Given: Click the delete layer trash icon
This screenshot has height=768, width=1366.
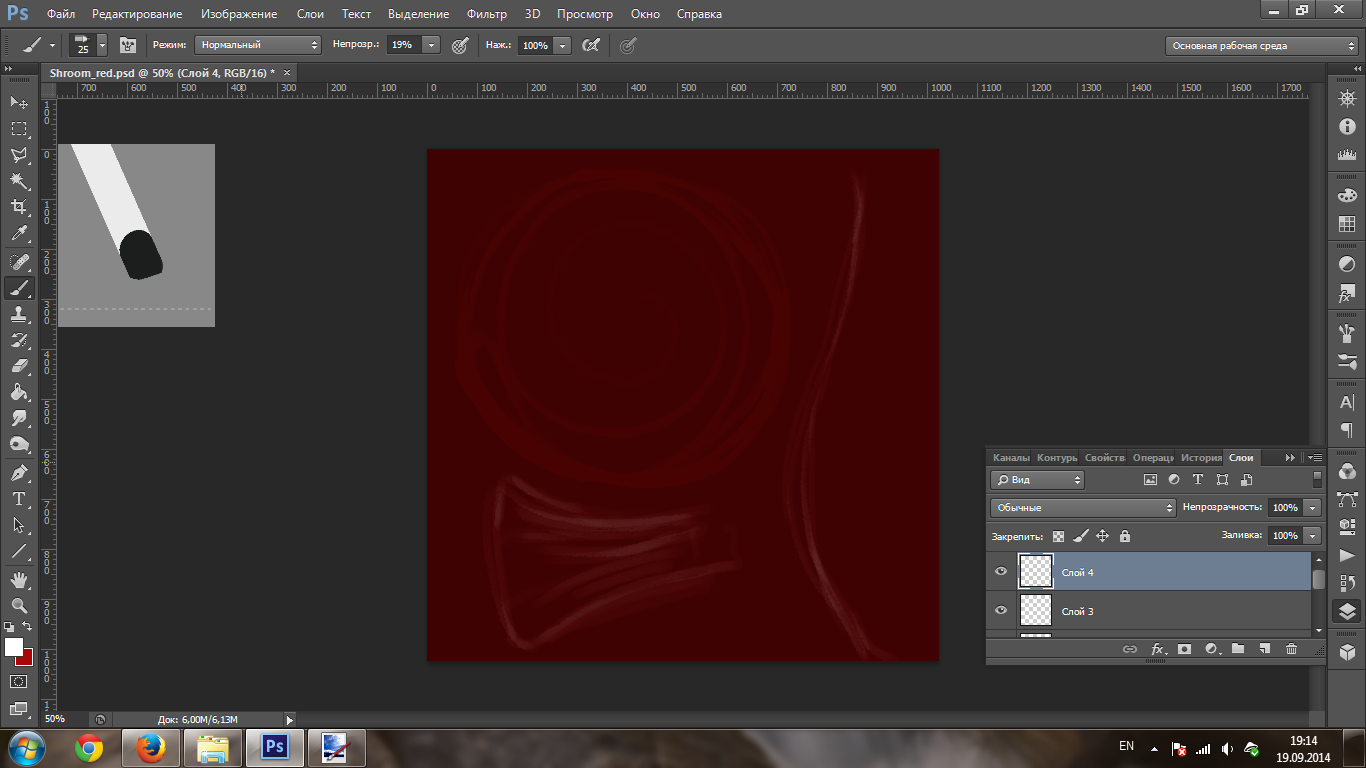Looking at the screenshot, I should click(x=1291, y=649).
